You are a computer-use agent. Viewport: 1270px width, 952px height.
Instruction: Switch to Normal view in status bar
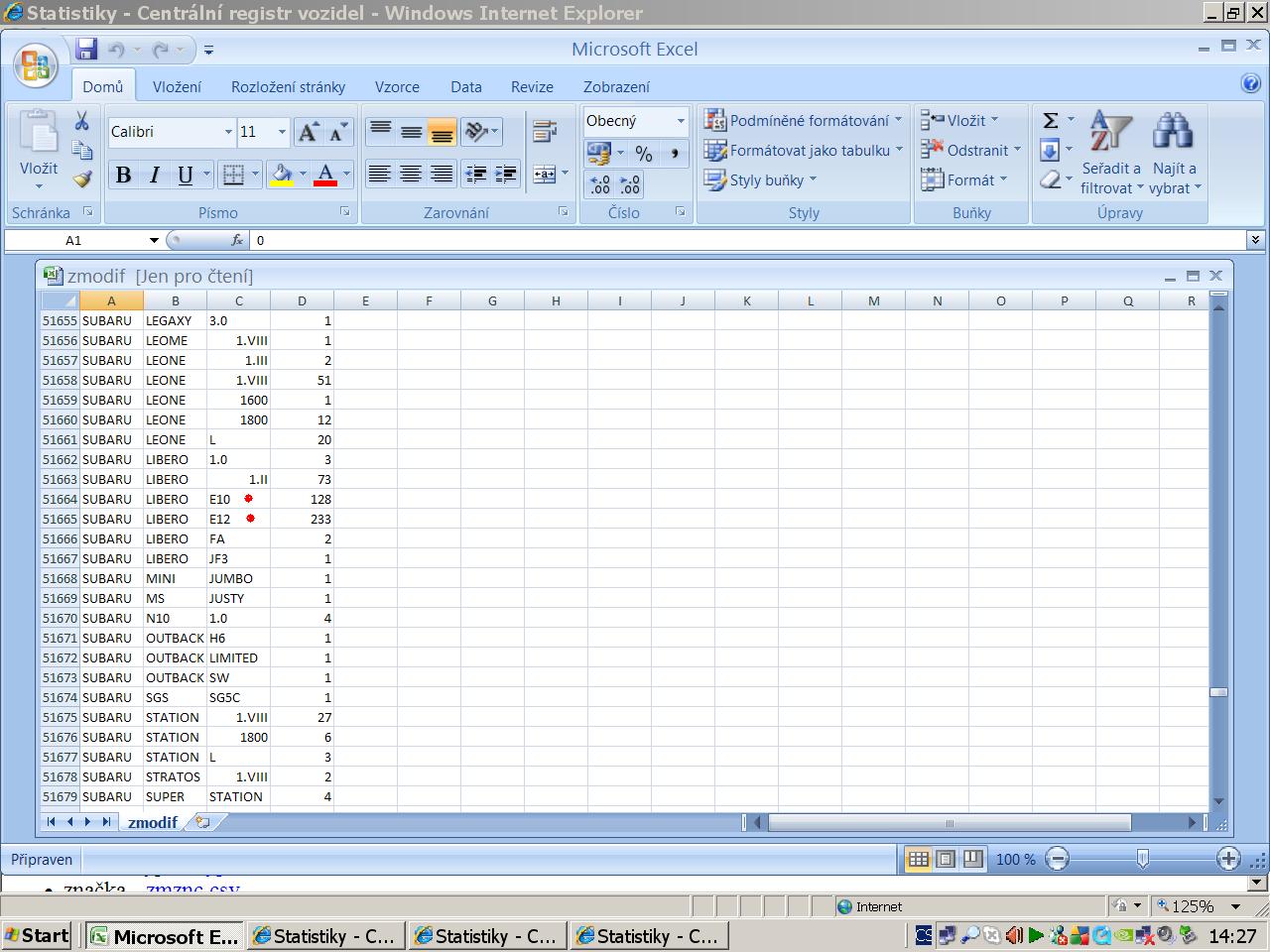919,859
